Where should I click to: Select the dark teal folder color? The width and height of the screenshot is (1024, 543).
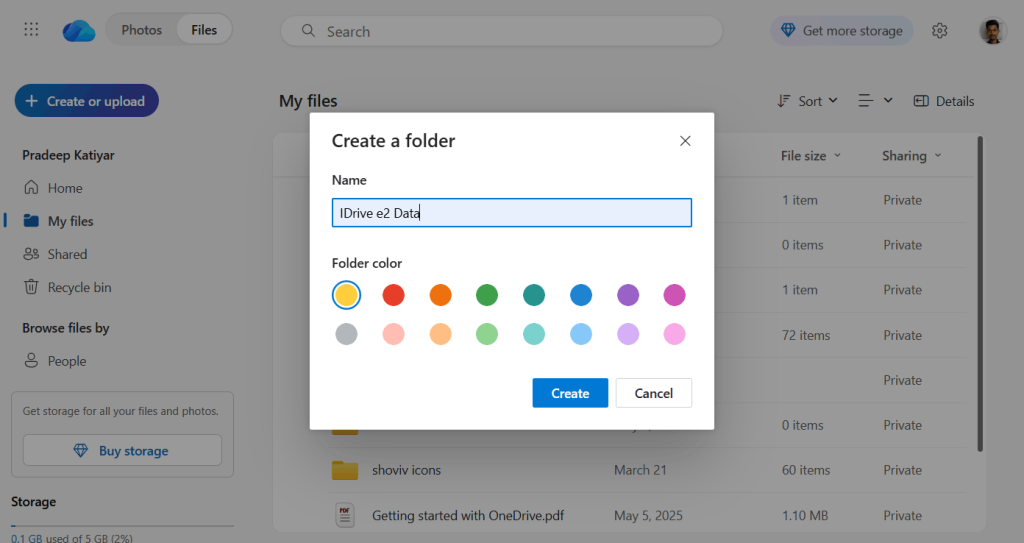pos(534,295)
